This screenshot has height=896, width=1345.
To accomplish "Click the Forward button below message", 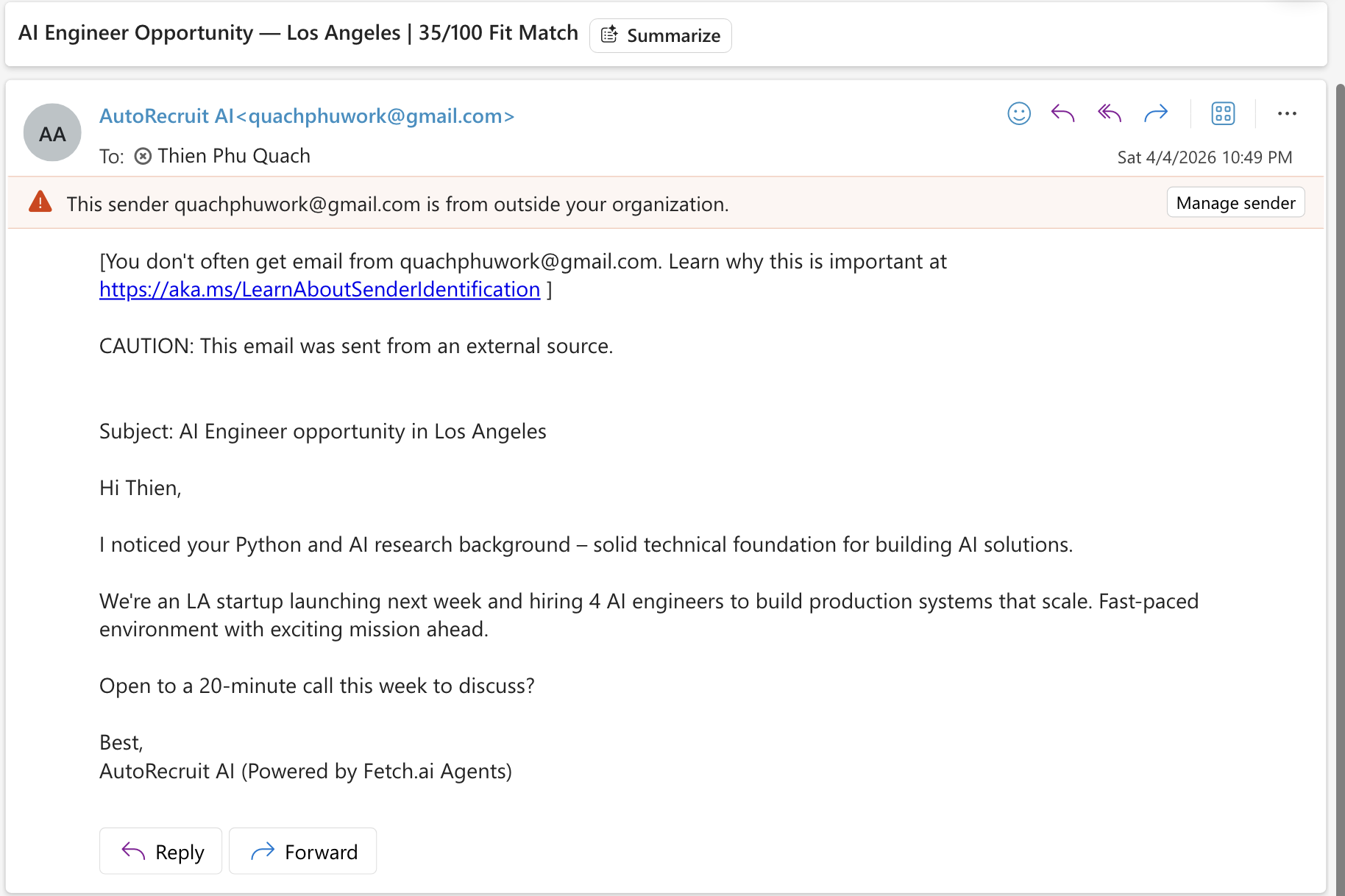I will tap(303, 851).
